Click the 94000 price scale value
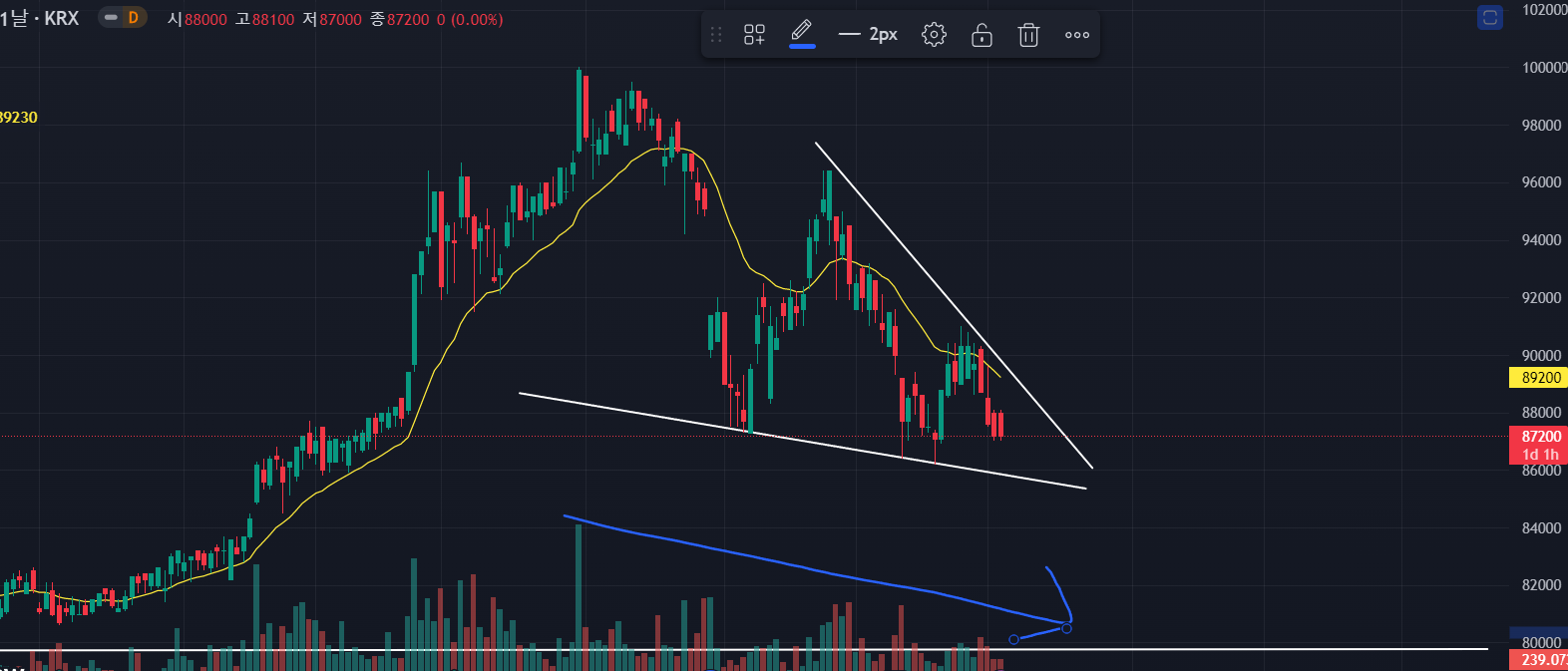 point(1542,240)
